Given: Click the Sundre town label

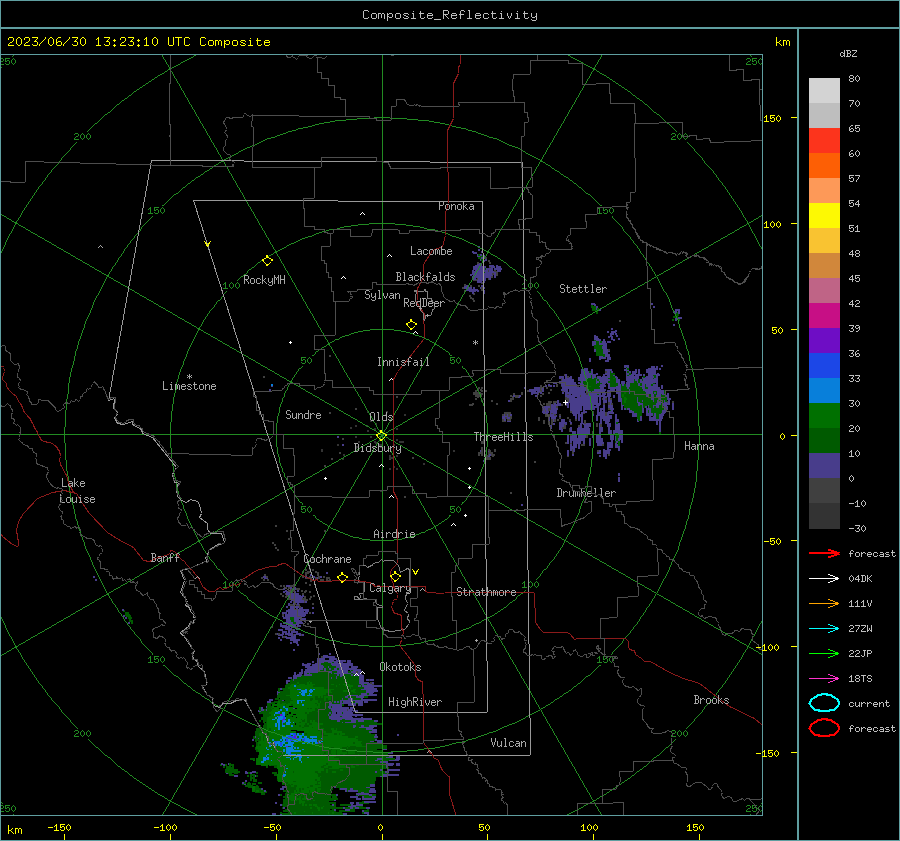Looking at the screenshot, I should click(303, 415).
